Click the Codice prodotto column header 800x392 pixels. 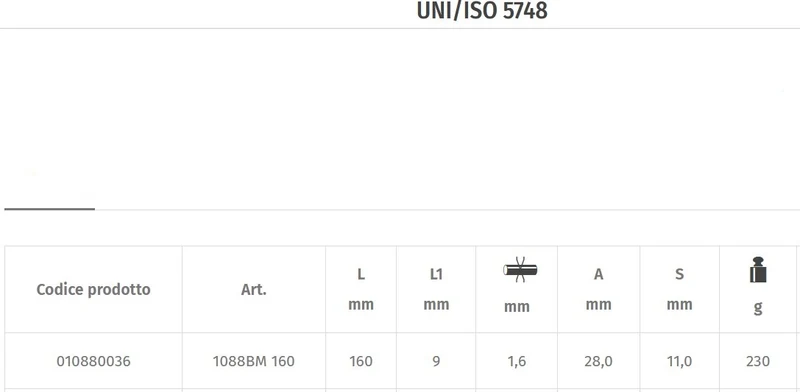[x=93, y=289]
